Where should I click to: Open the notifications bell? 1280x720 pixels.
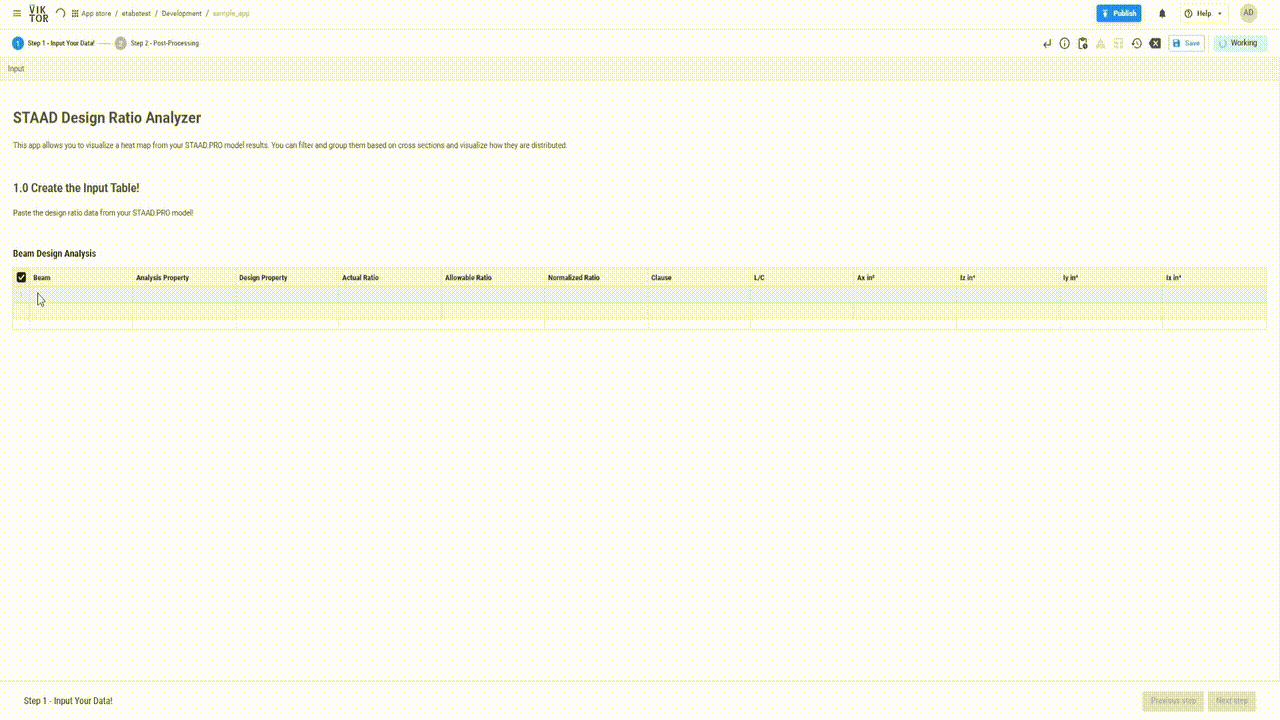(x=1162, y=13)
